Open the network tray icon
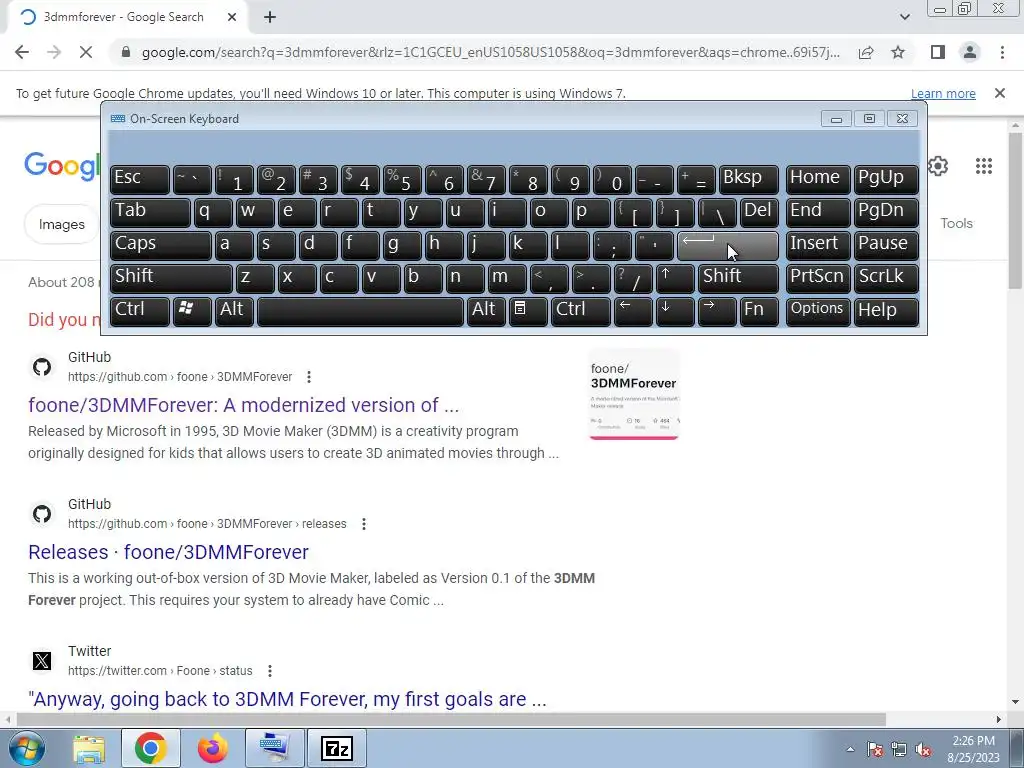This screenshot has height=768, width=1024. click(x=899, y=749)
